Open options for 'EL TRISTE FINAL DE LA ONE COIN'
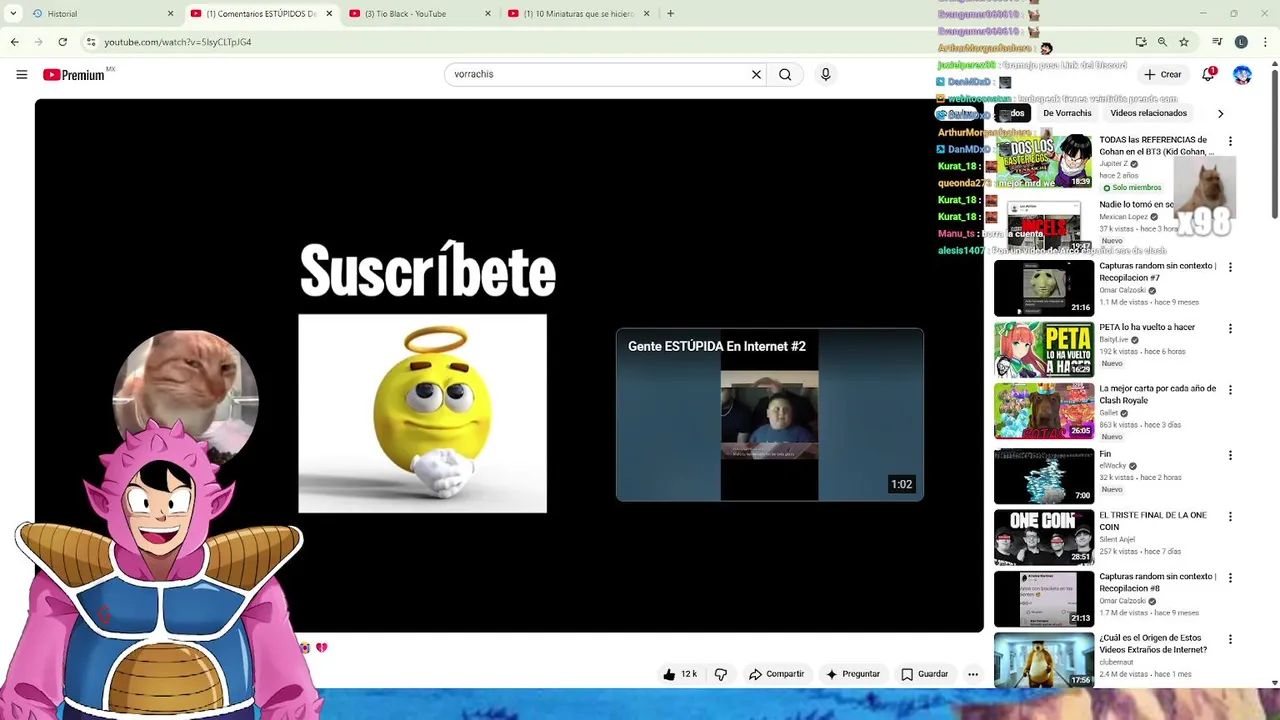This screenshot has height=720, width=1280. click(1230, 517)
